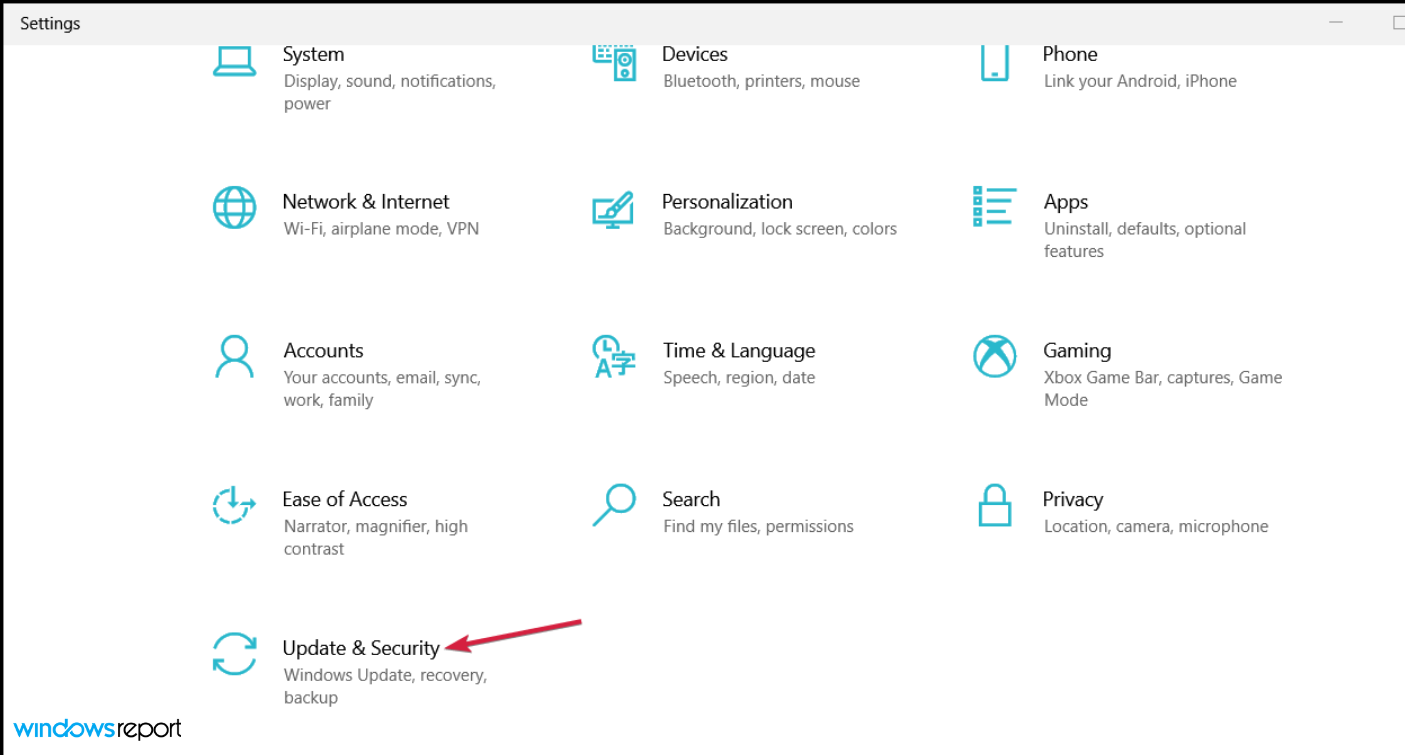Image resolution: width=1405 pixels, height=755 pixels.
Task: Click 'Speech, region, date' text
Action: click(x=739, y=378)
